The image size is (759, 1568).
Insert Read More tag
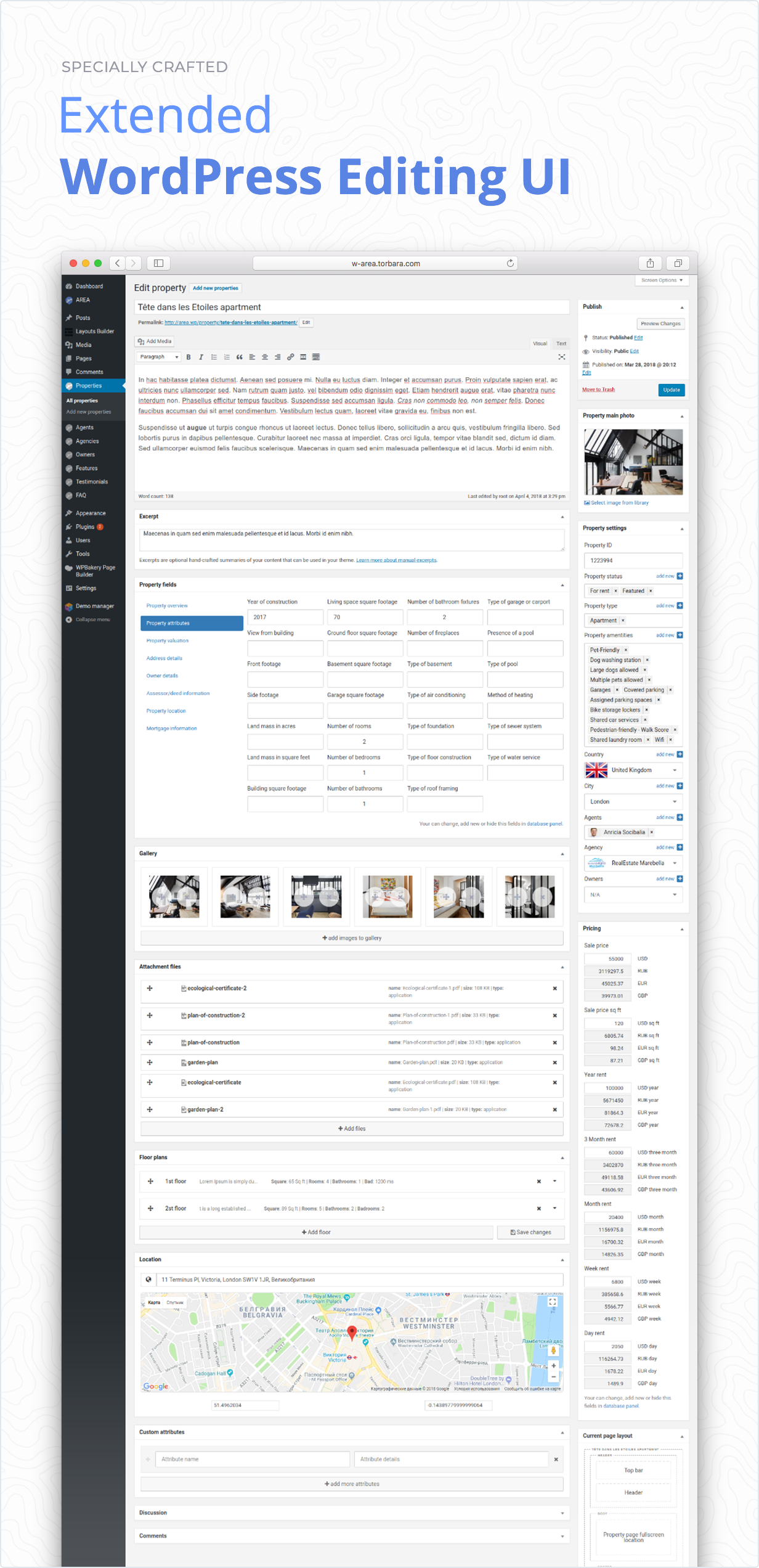pos(303,357)
